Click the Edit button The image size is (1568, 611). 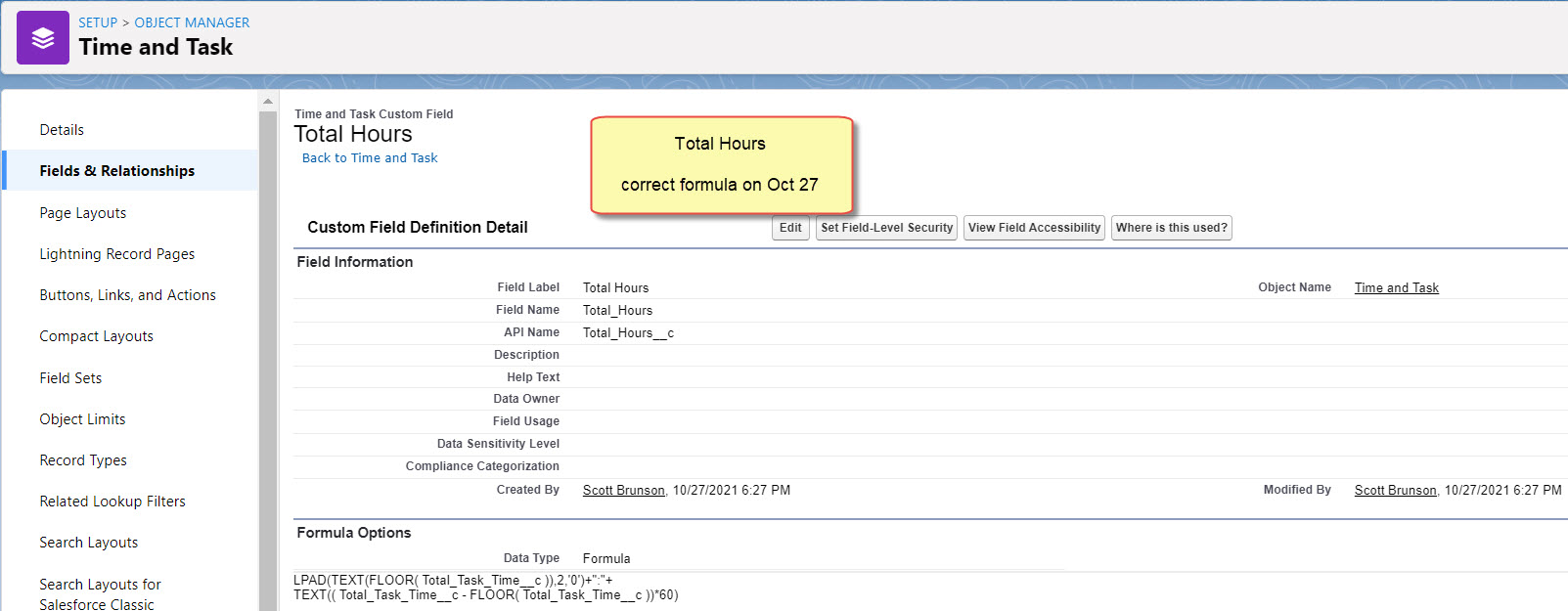790,228
